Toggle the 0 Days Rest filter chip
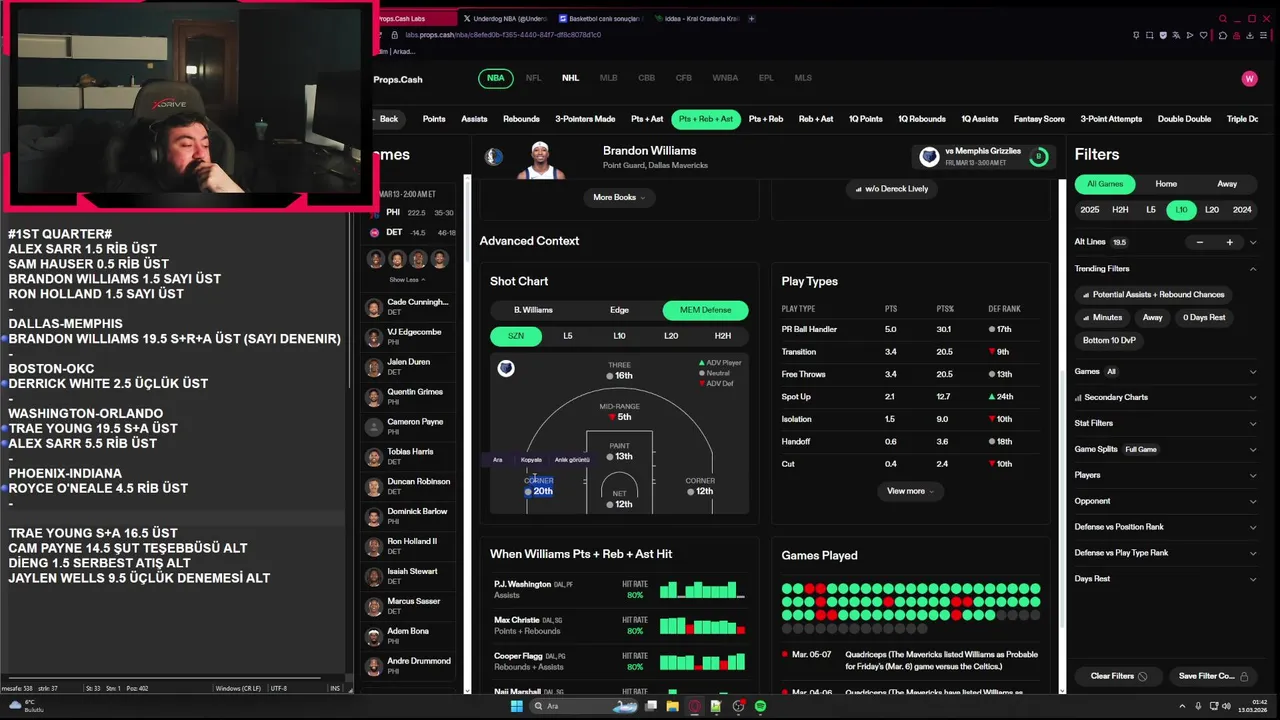The width and height of the screenshot is (1280, 720). [x=1204, y=317]
